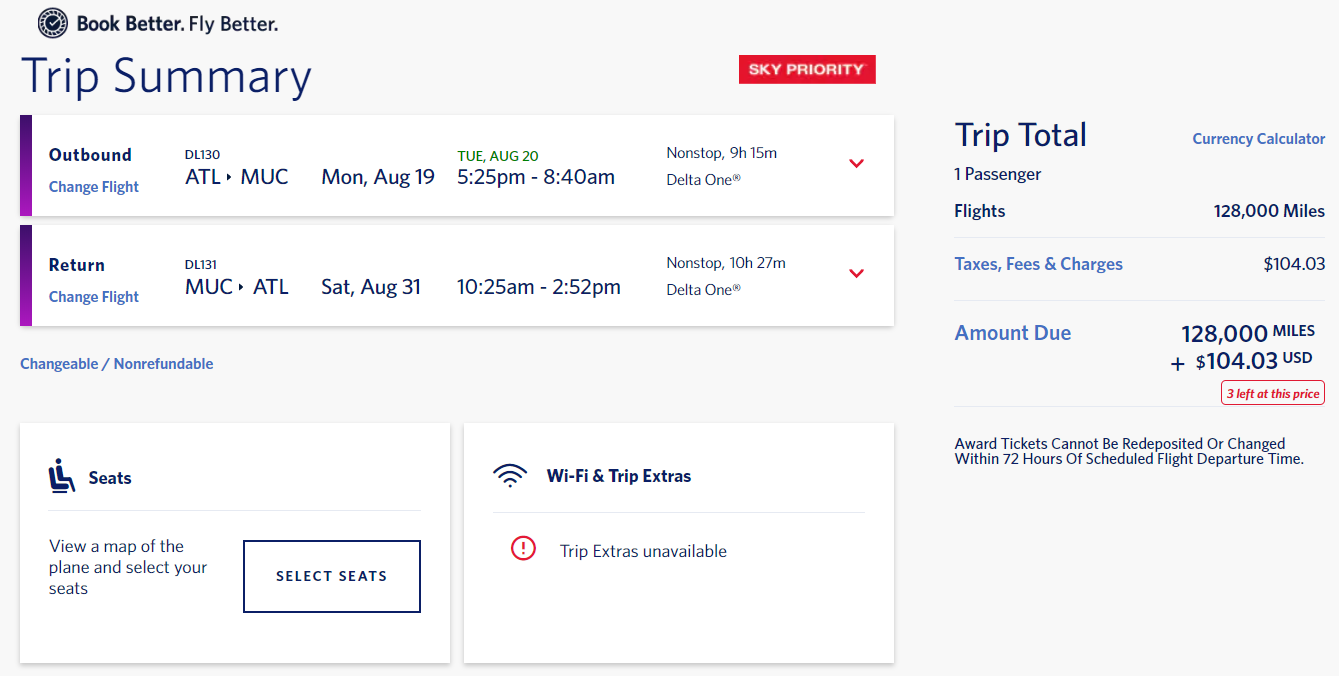Screen dimensions: 1339x676
Task: Expand the Outbound flight details chevron
Action: (856, 164)
